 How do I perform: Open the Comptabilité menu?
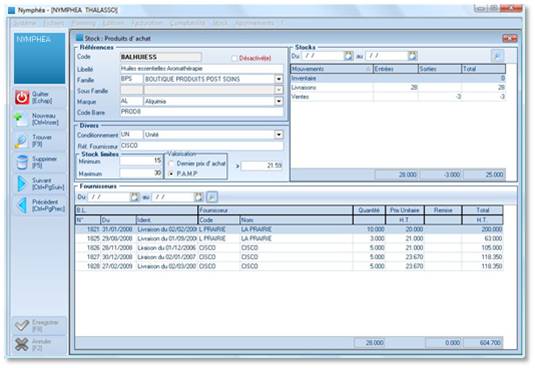click(x=187, y=23)
